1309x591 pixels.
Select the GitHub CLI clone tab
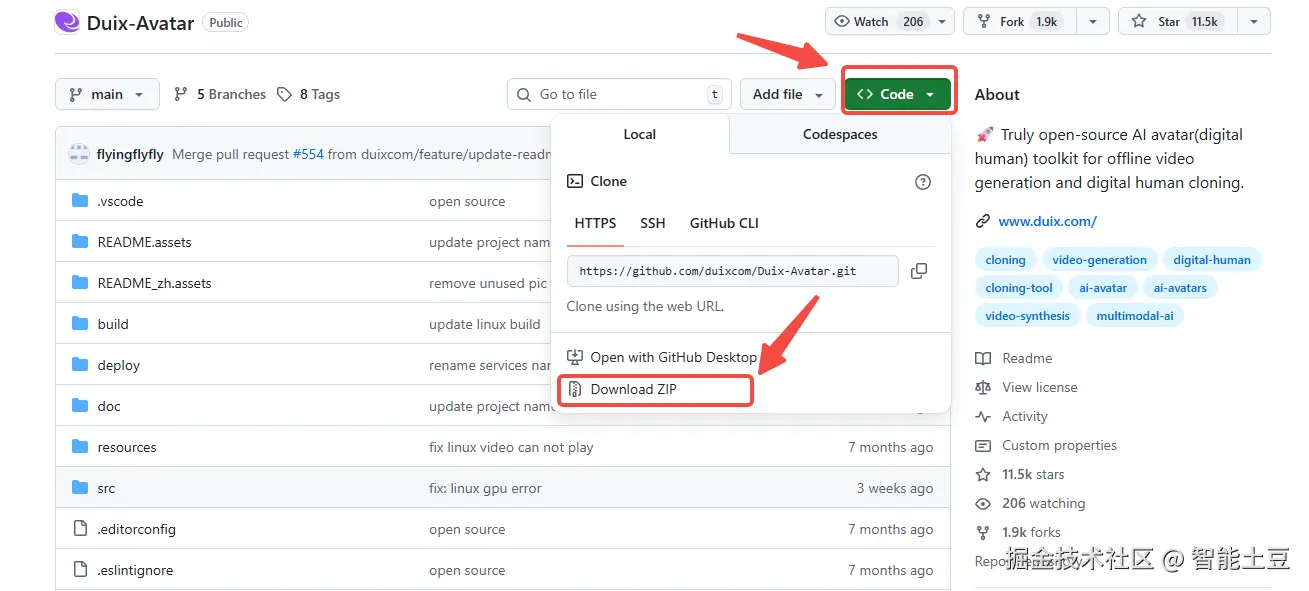pos(724,223)
